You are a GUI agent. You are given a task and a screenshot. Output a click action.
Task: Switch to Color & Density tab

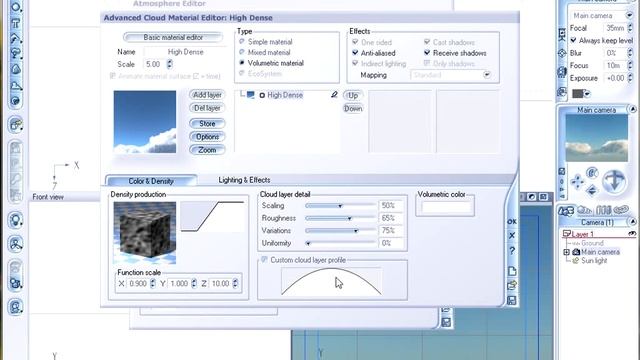pyautogui.click(x=151, y=181)
